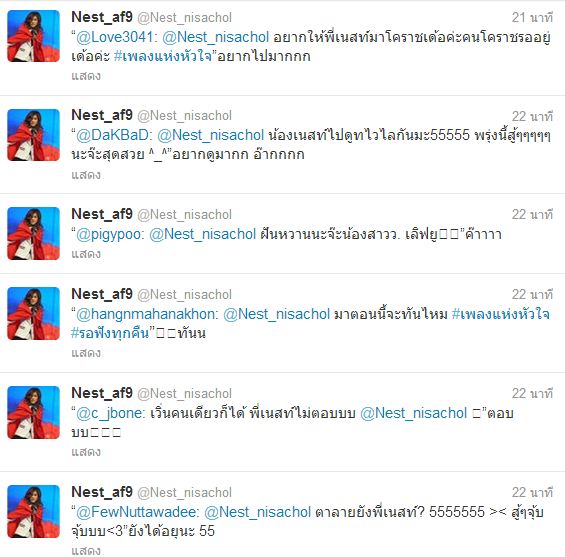
Task: Open avatar of the pigypoo retweet
Action: point(34,233)
